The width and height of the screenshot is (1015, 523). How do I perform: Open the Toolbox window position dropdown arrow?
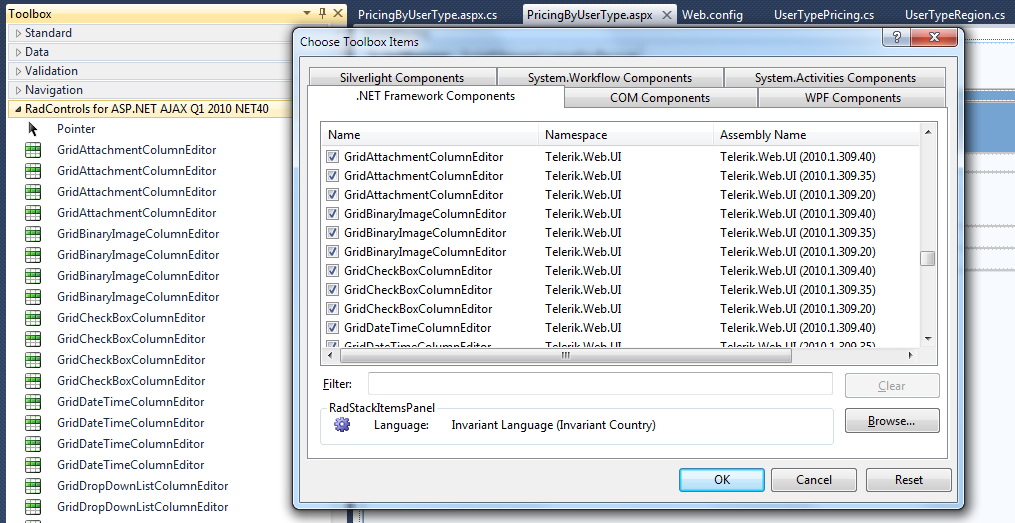click(307, 13)
